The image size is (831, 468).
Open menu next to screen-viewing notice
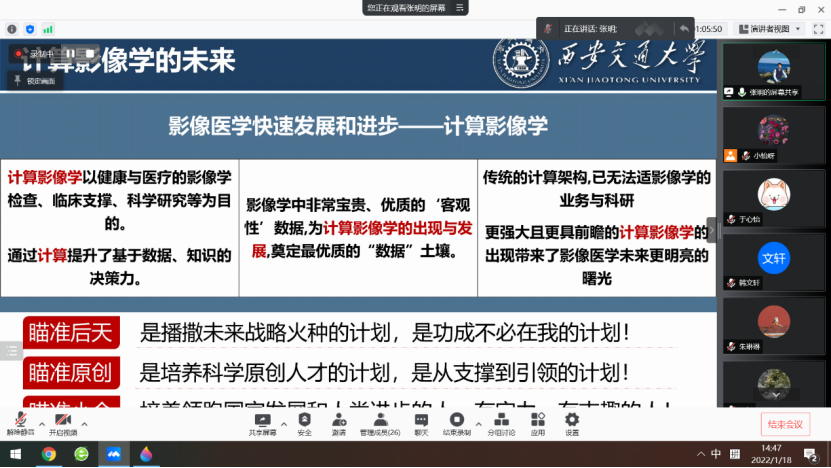click(460, 8)
